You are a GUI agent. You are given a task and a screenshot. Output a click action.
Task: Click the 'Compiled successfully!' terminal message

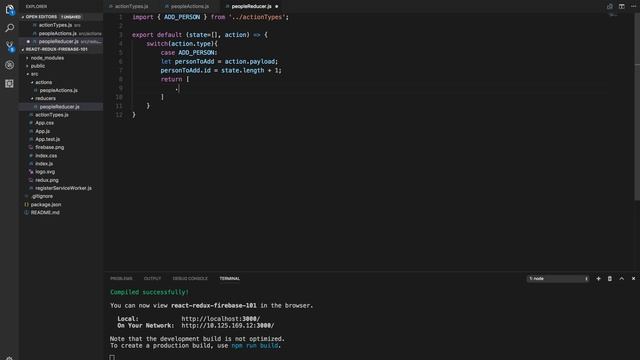149,292
